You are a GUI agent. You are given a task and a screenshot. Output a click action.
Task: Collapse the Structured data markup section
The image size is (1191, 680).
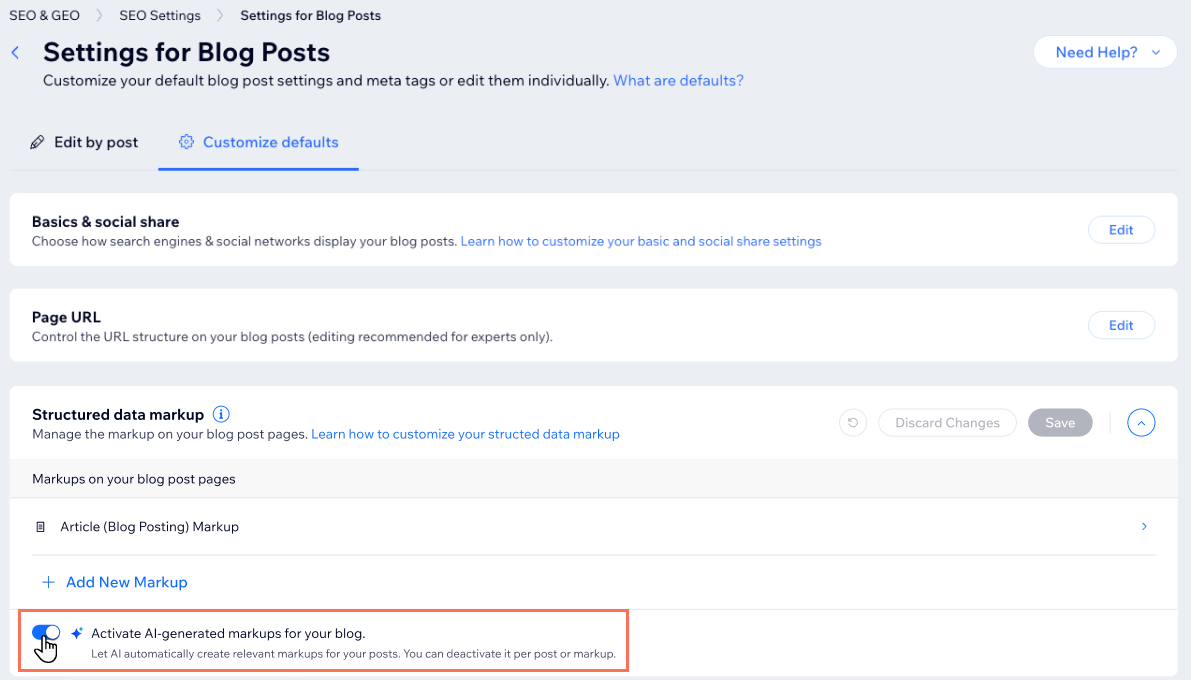[1141, 422]
